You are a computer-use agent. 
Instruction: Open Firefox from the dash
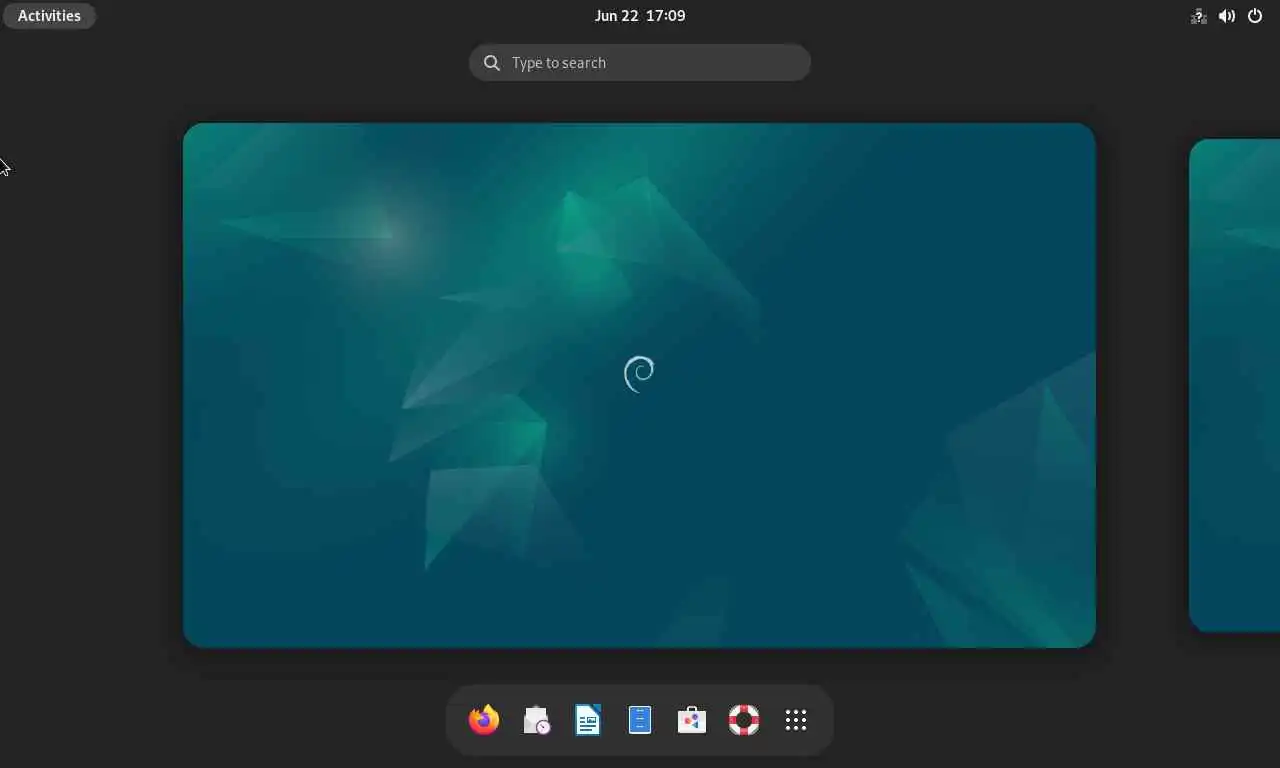pyautogui.click(x=484, y=720)
